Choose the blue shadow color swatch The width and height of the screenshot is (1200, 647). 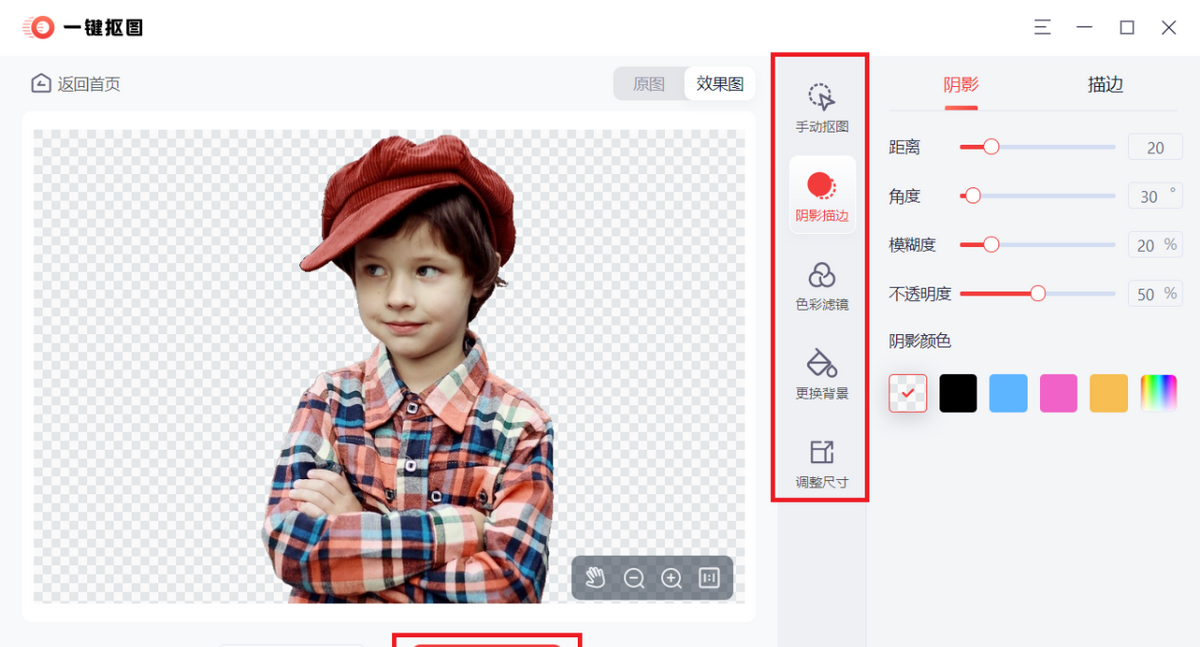pyautogui.click(x=1008, y=393)
